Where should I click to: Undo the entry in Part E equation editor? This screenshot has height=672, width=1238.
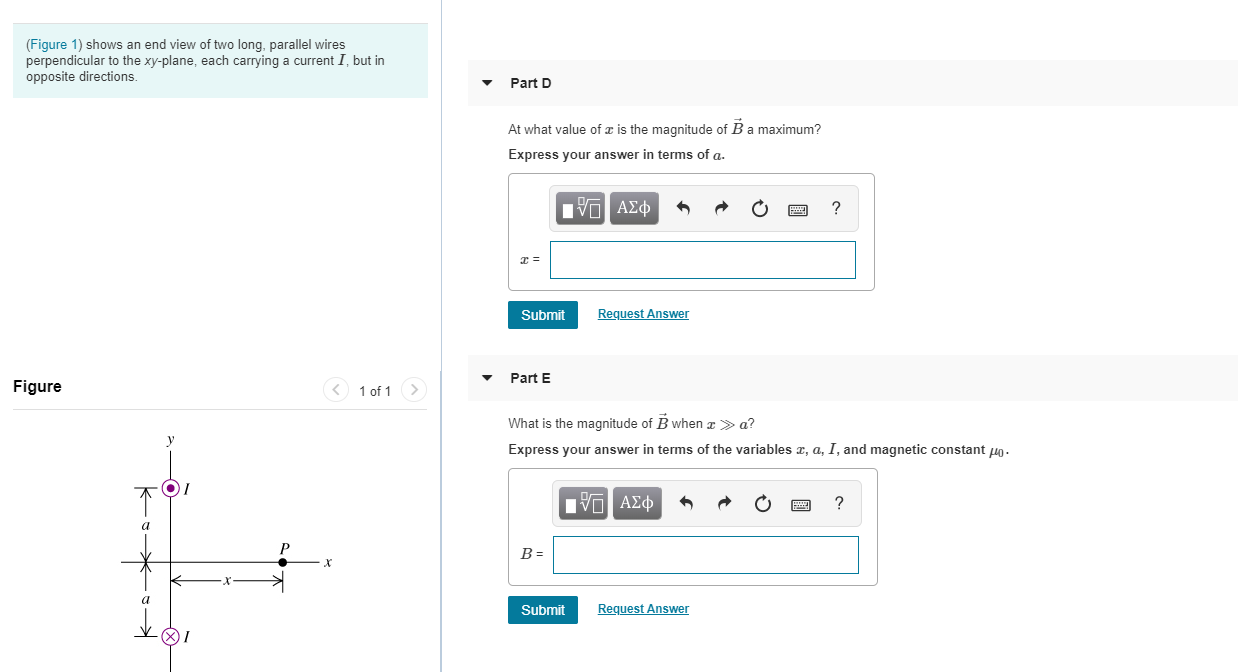click(x=685, y=503)
